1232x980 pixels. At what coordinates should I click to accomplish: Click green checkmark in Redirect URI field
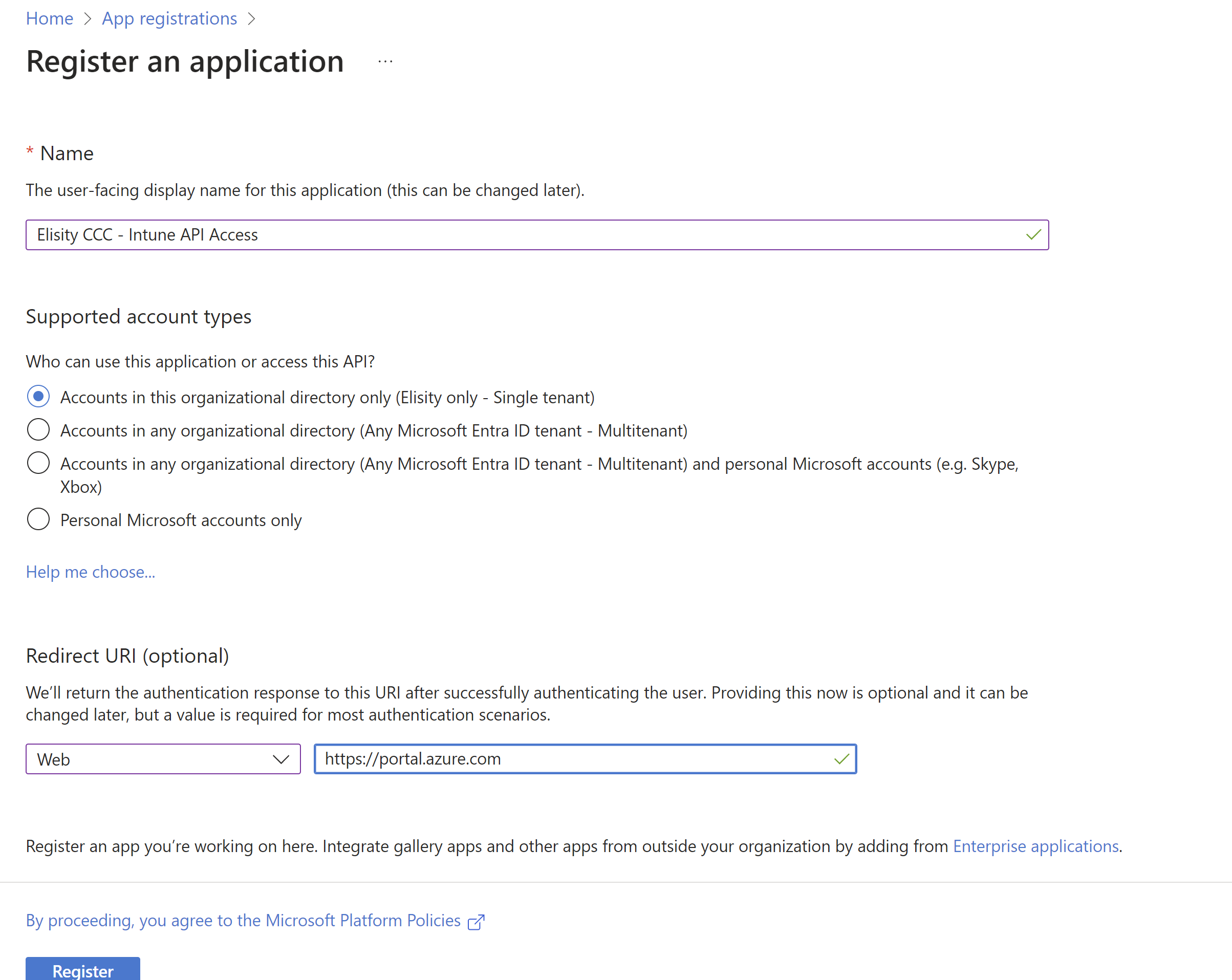click(841, 759)
